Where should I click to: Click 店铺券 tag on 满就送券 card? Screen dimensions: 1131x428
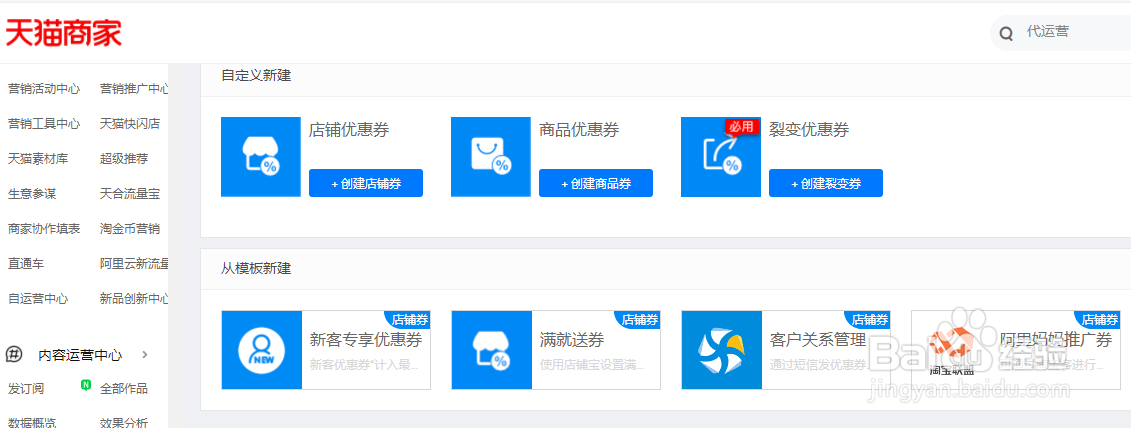point(638,320)
